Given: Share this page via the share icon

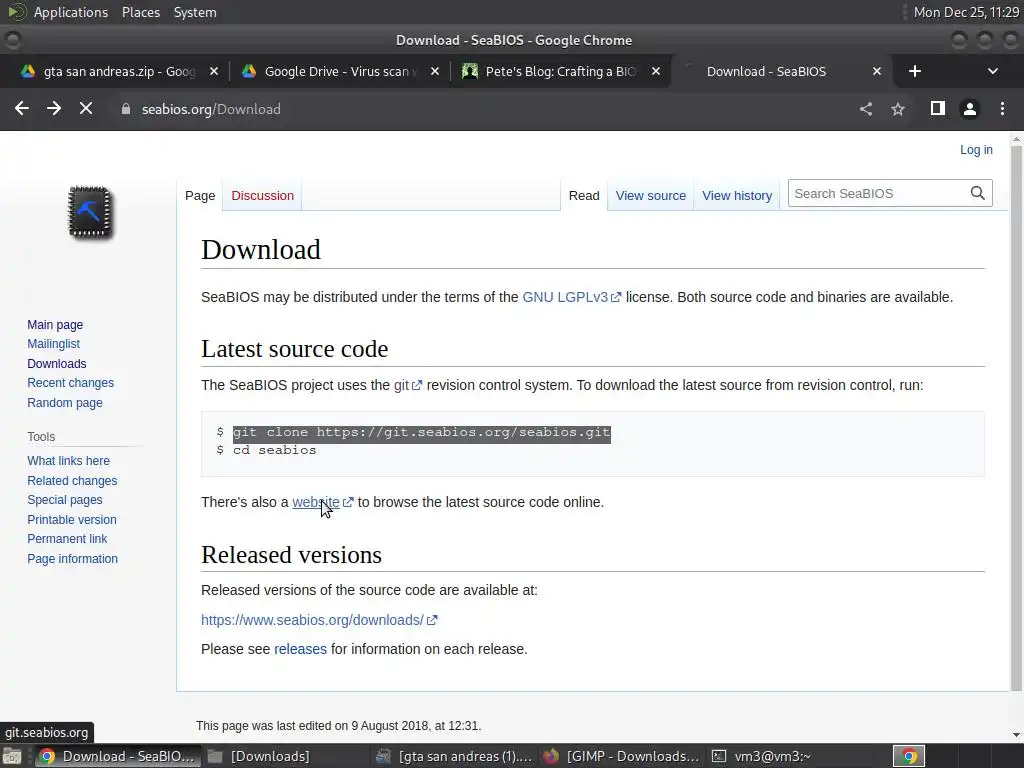Looking at the screenshot, I should [x=866, y=109].
